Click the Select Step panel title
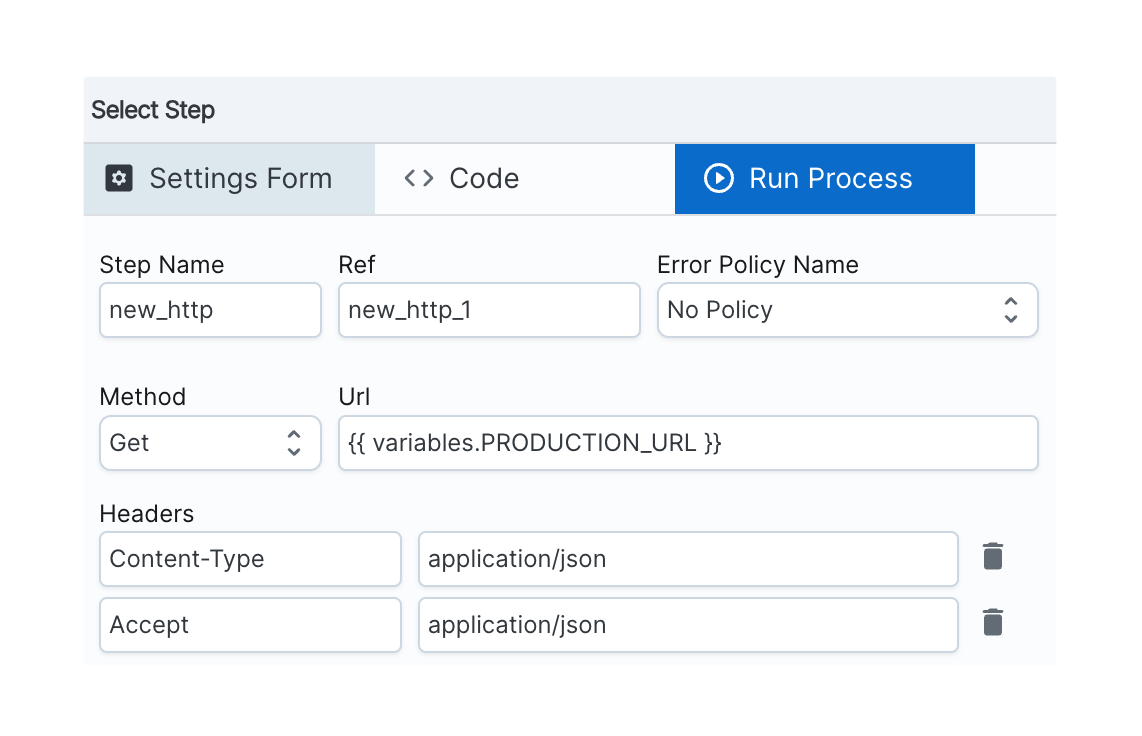The image size is (1142, 736). coord(153,110)
